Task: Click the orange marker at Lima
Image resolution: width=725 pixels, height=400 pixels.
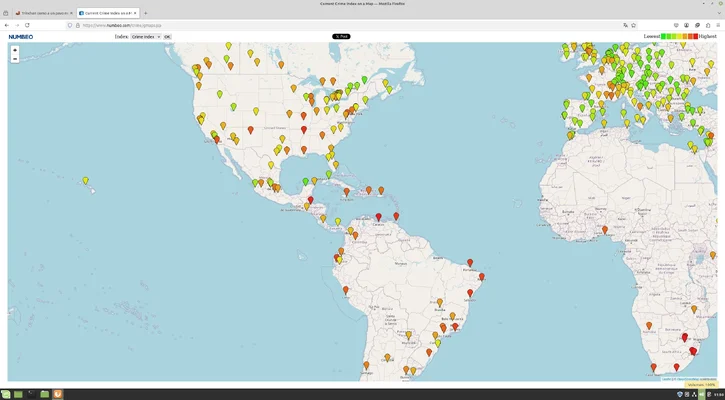Action: tap(346, 290)
